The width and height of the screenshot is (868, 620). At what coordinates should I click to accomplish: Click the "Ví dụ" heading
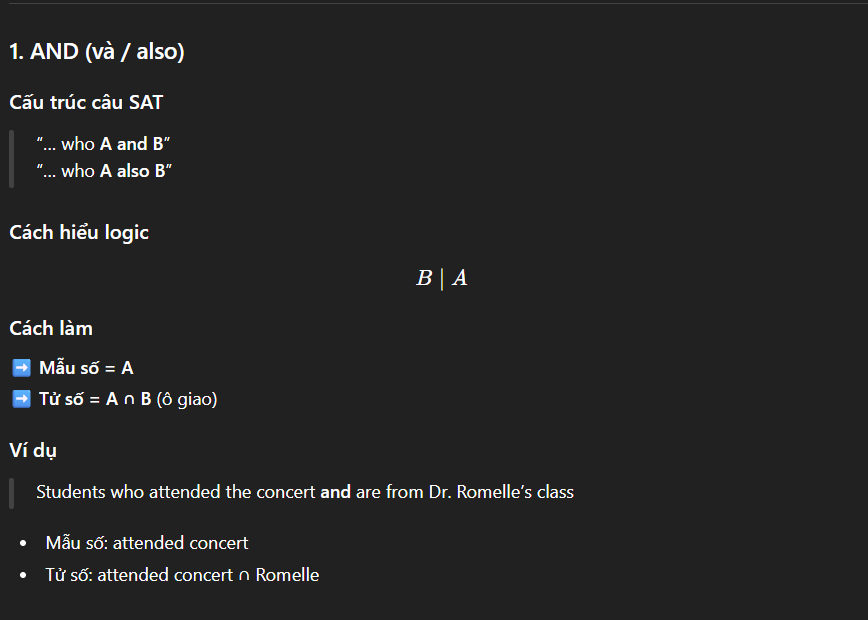(33, 450)
